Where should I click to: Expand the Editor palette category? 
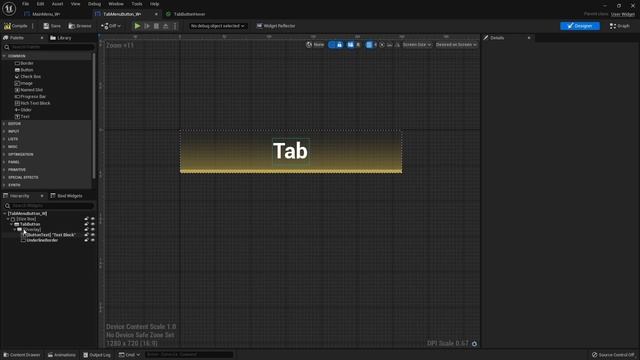click(4, 124)
